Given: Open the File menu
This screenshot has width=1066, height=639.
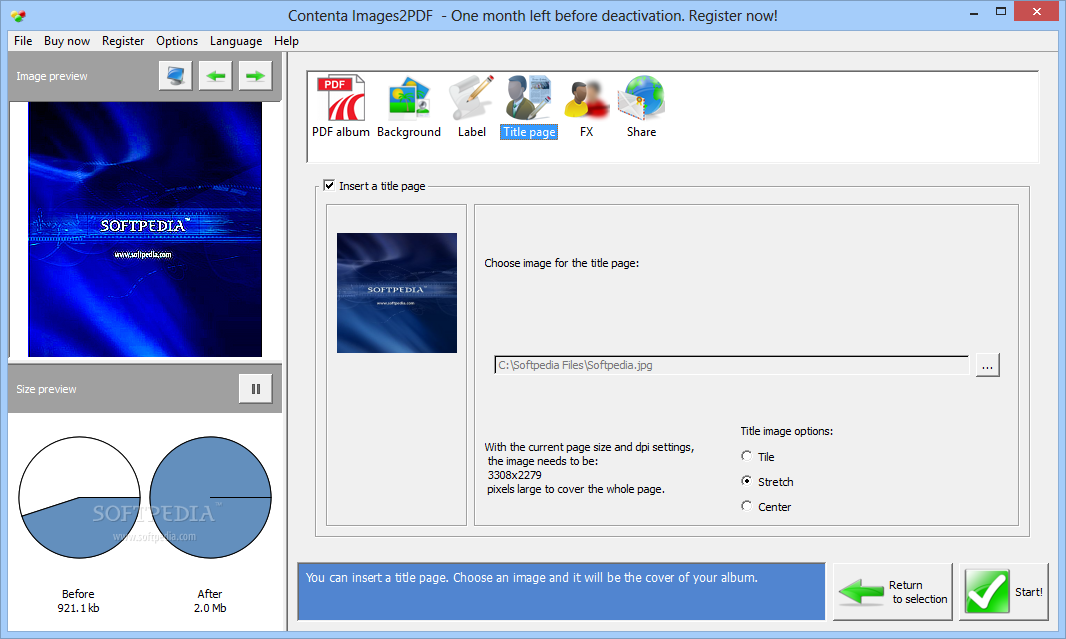Looking at the screenshot, I should coord(23,41).
